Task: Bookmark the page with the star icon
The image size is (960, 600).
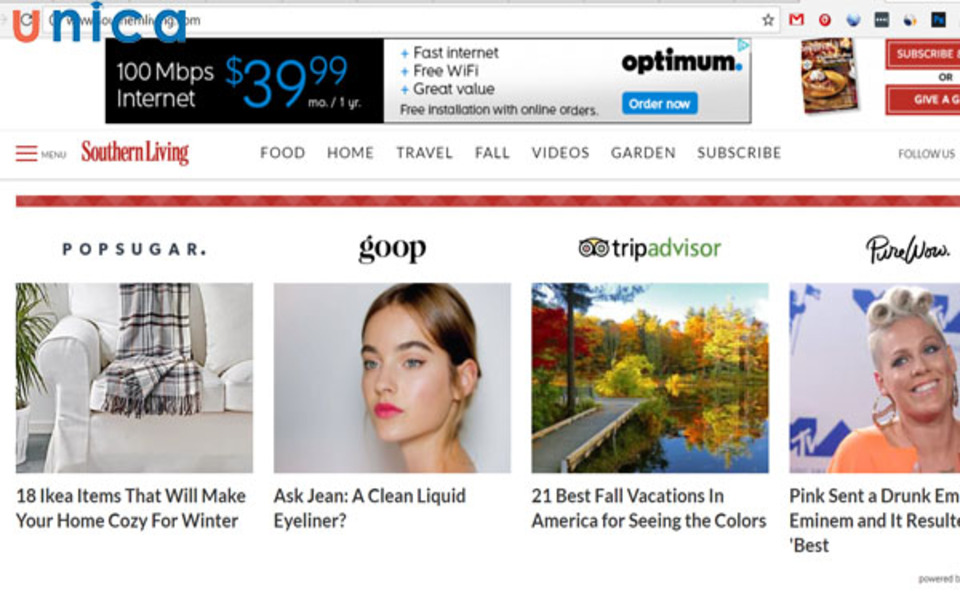Action: (x=768, y=20)
